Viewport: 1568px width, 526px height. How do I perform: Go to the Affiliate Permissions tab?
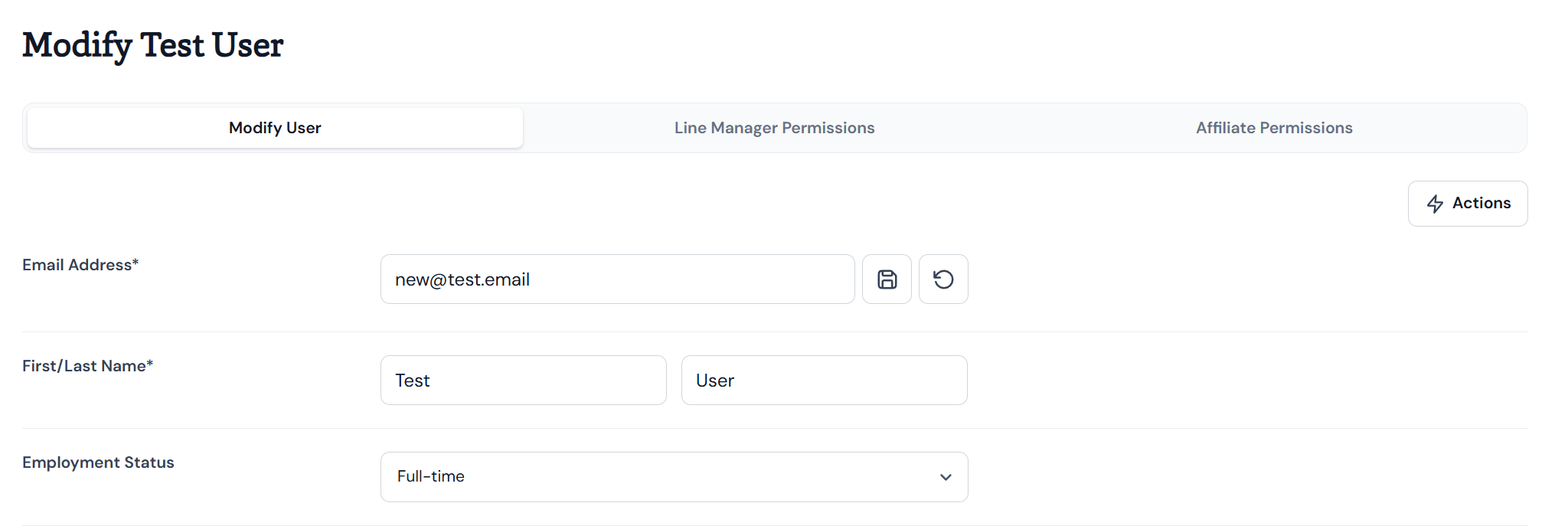tap(1274, 128)
